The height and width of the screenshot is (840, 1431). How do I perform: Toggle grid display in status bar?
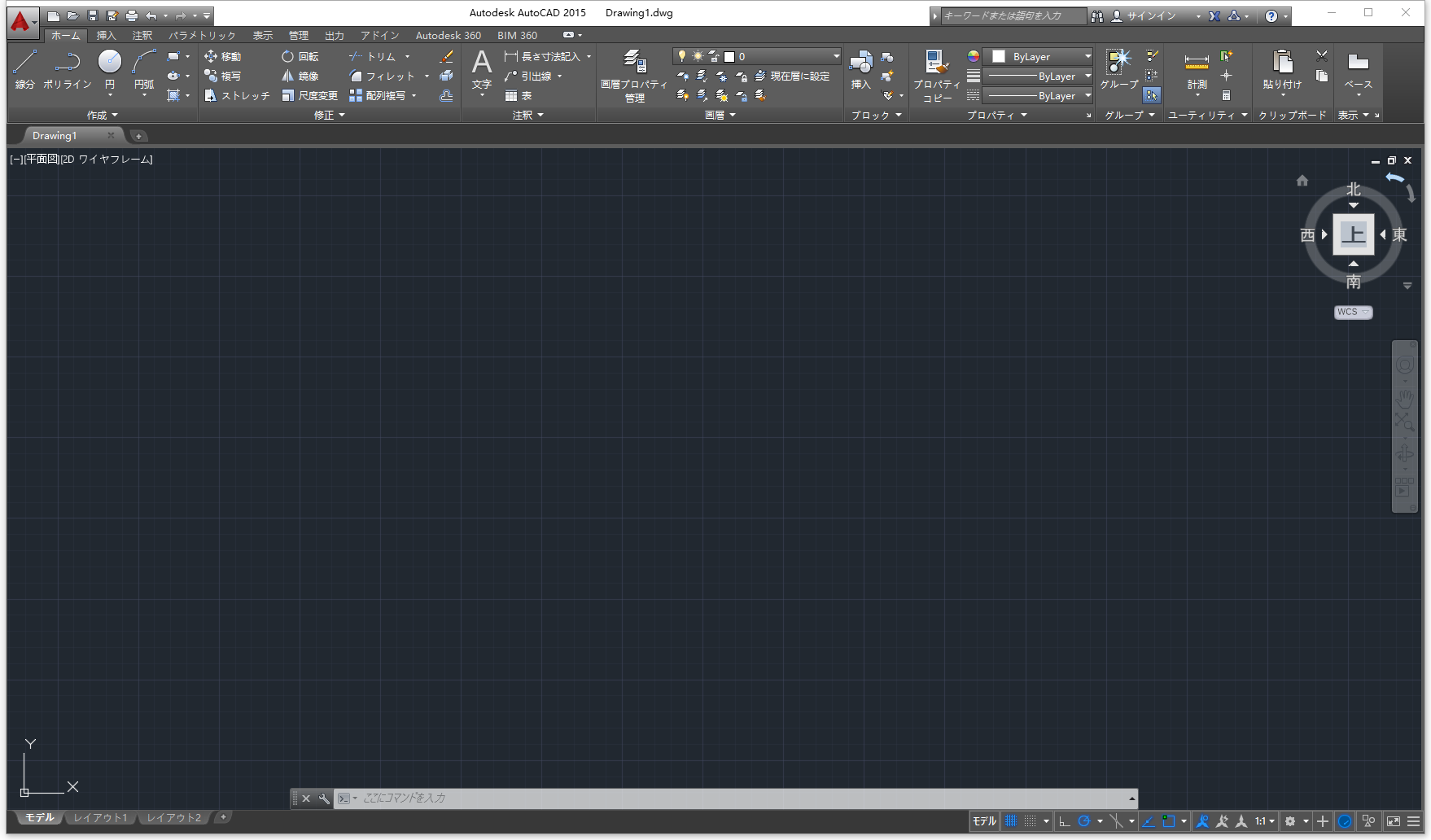(1011, 821)
